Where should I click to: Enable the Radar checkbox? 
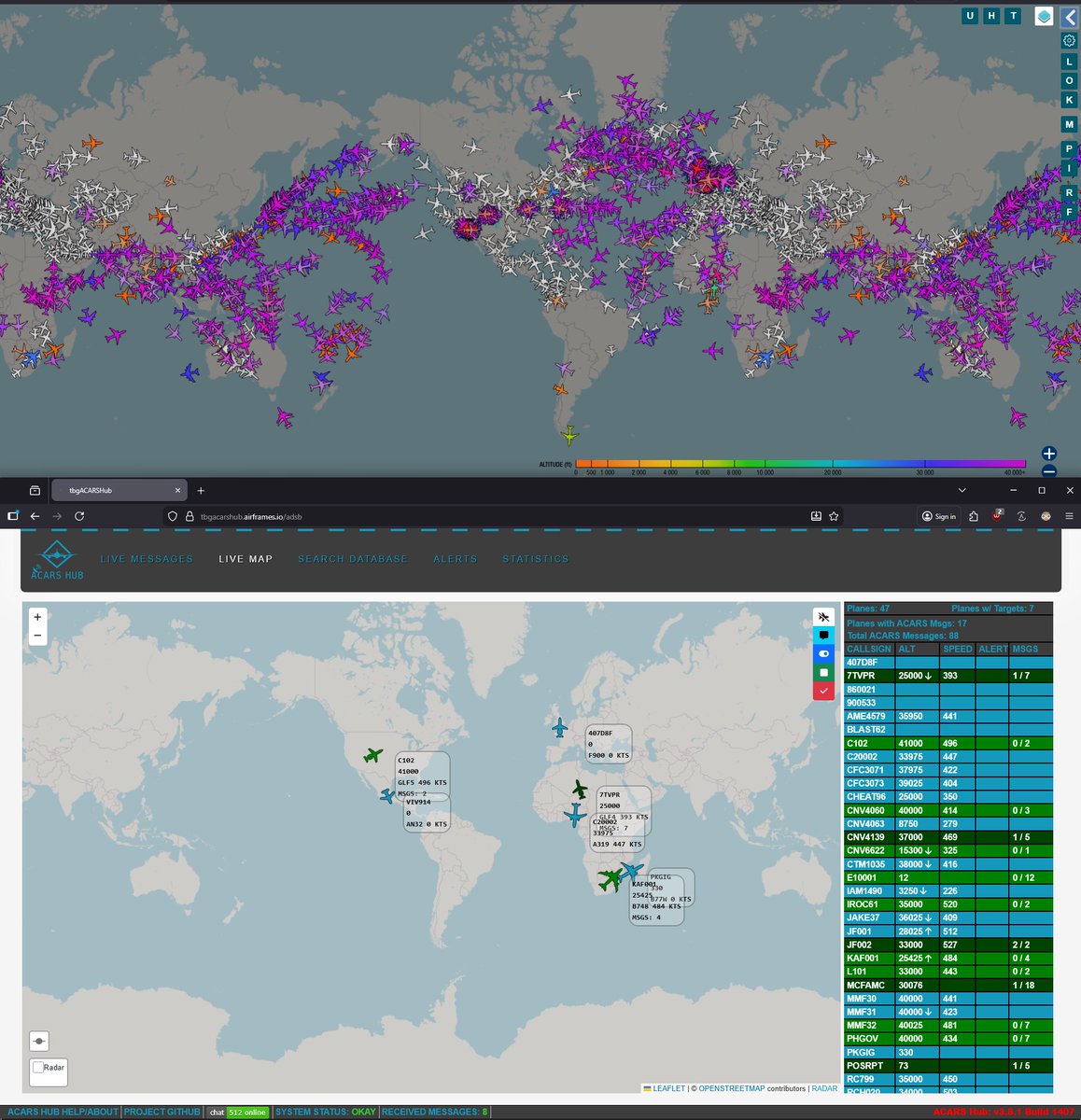click(38, 1067)
